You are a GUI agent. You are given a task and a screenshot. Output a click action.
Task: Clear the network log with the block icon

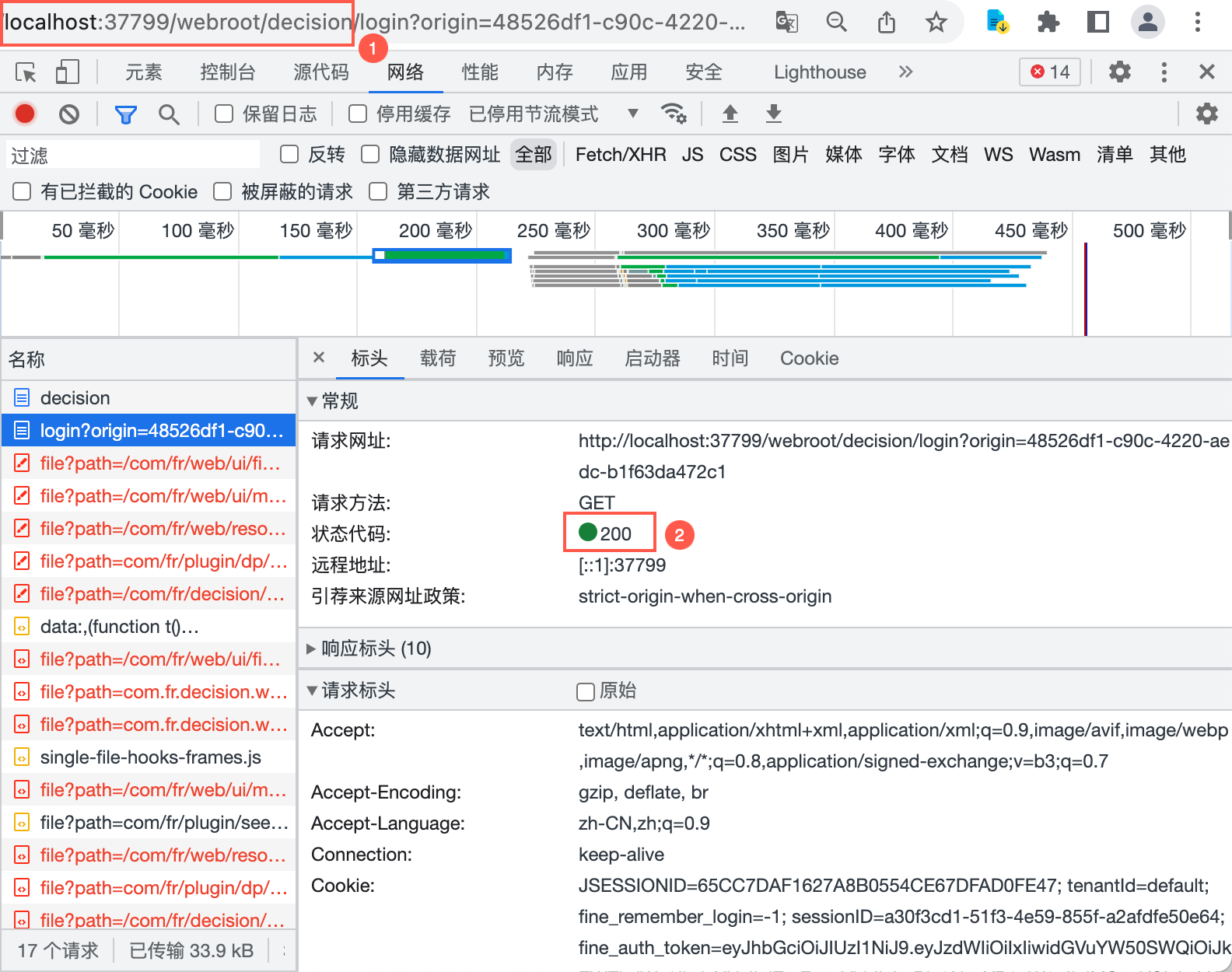[x=69, y=114]
